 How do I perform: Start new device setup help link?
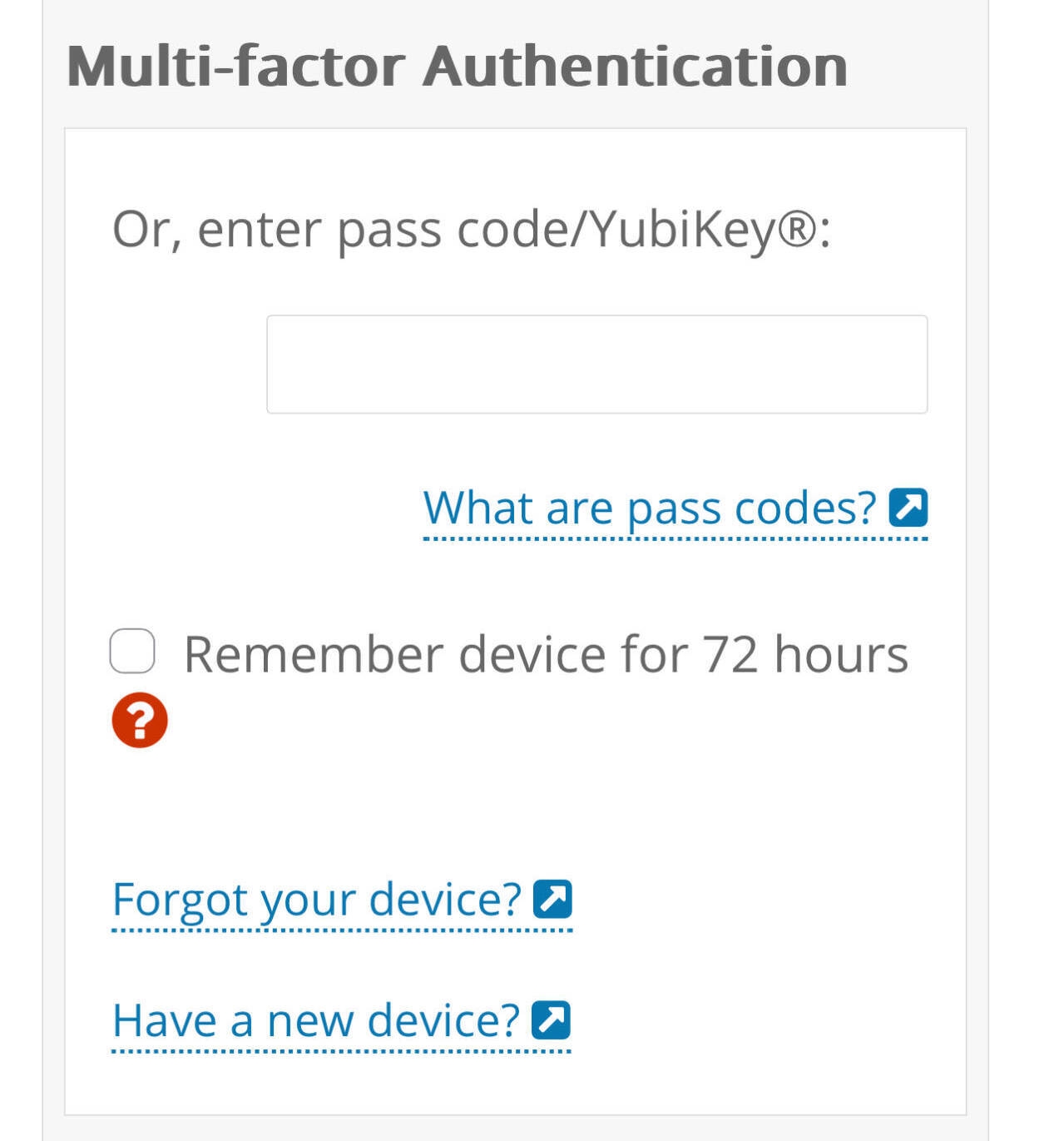(x=316, y=1020)
